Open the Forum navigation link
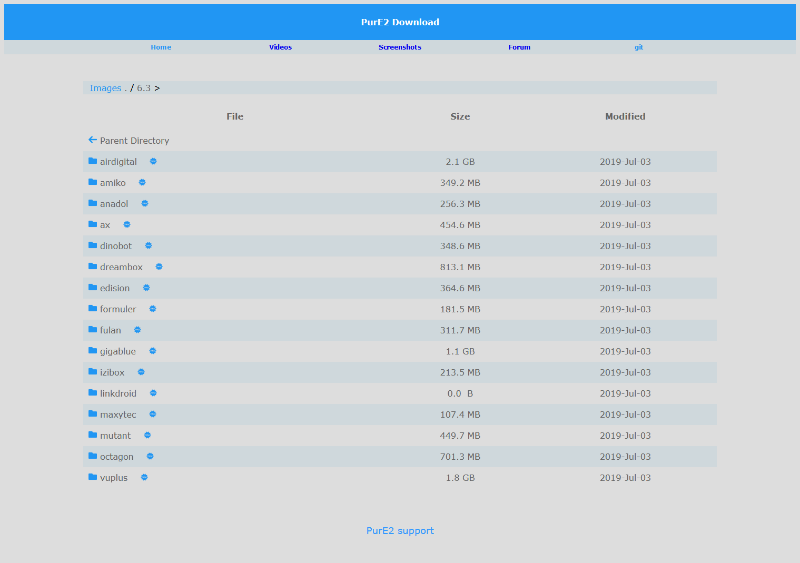This screenshot has width=800, height=563. 519,47
